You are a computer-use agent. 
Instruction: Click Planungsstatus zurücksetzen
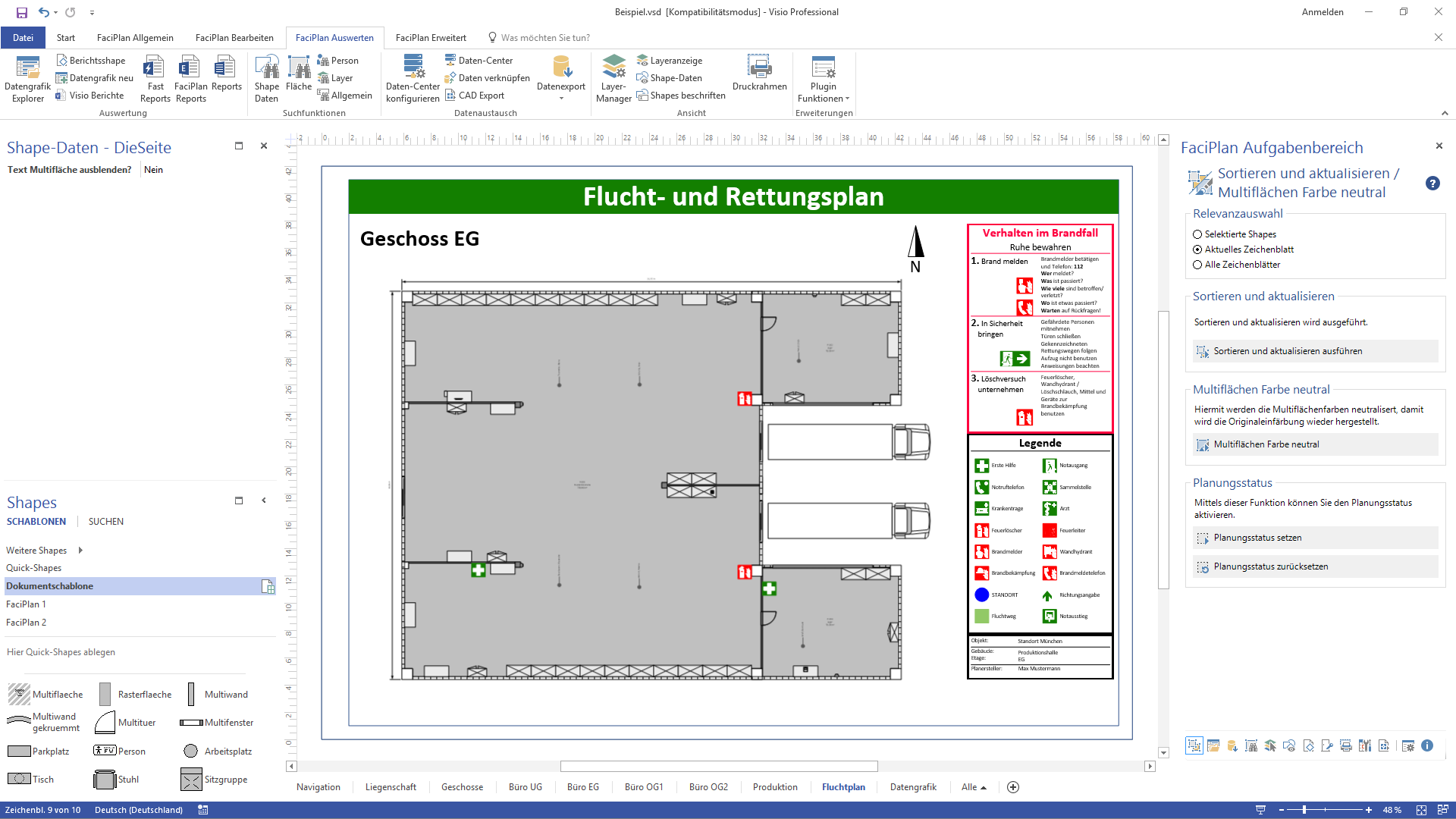[1315, 566]
